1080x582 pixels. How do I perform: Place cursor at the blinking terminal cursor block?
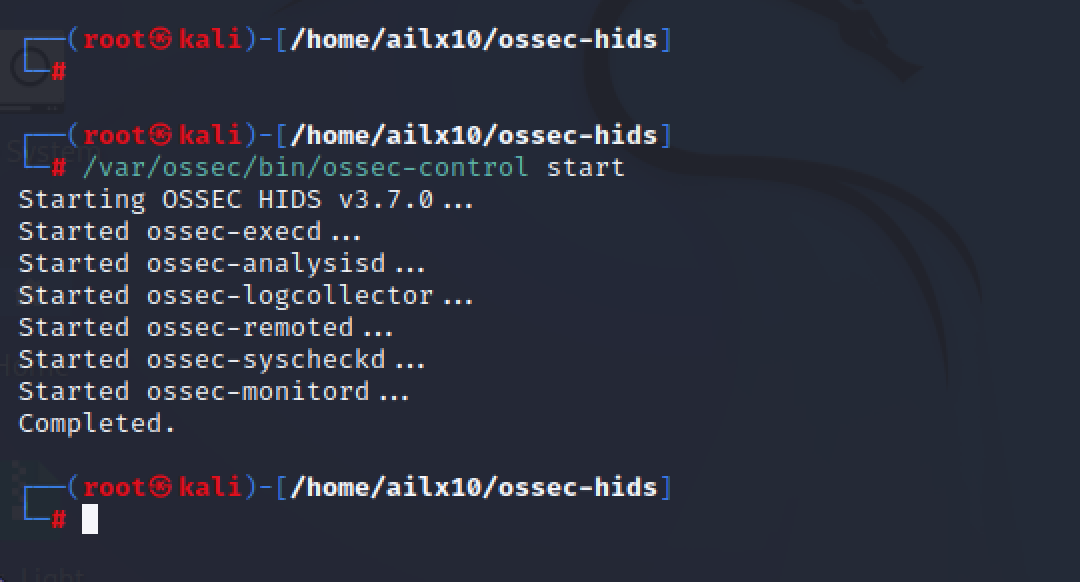point(90,519)
